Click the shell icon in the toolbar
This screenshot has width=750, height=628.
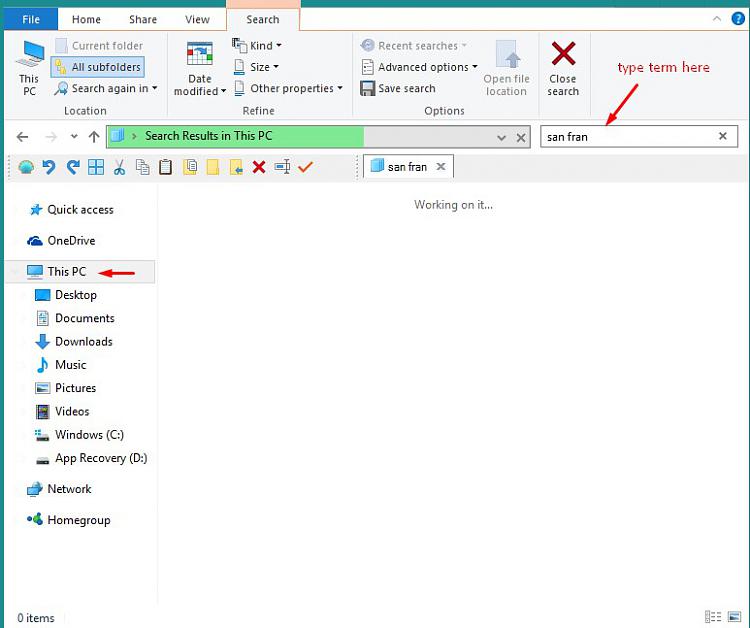26,167
